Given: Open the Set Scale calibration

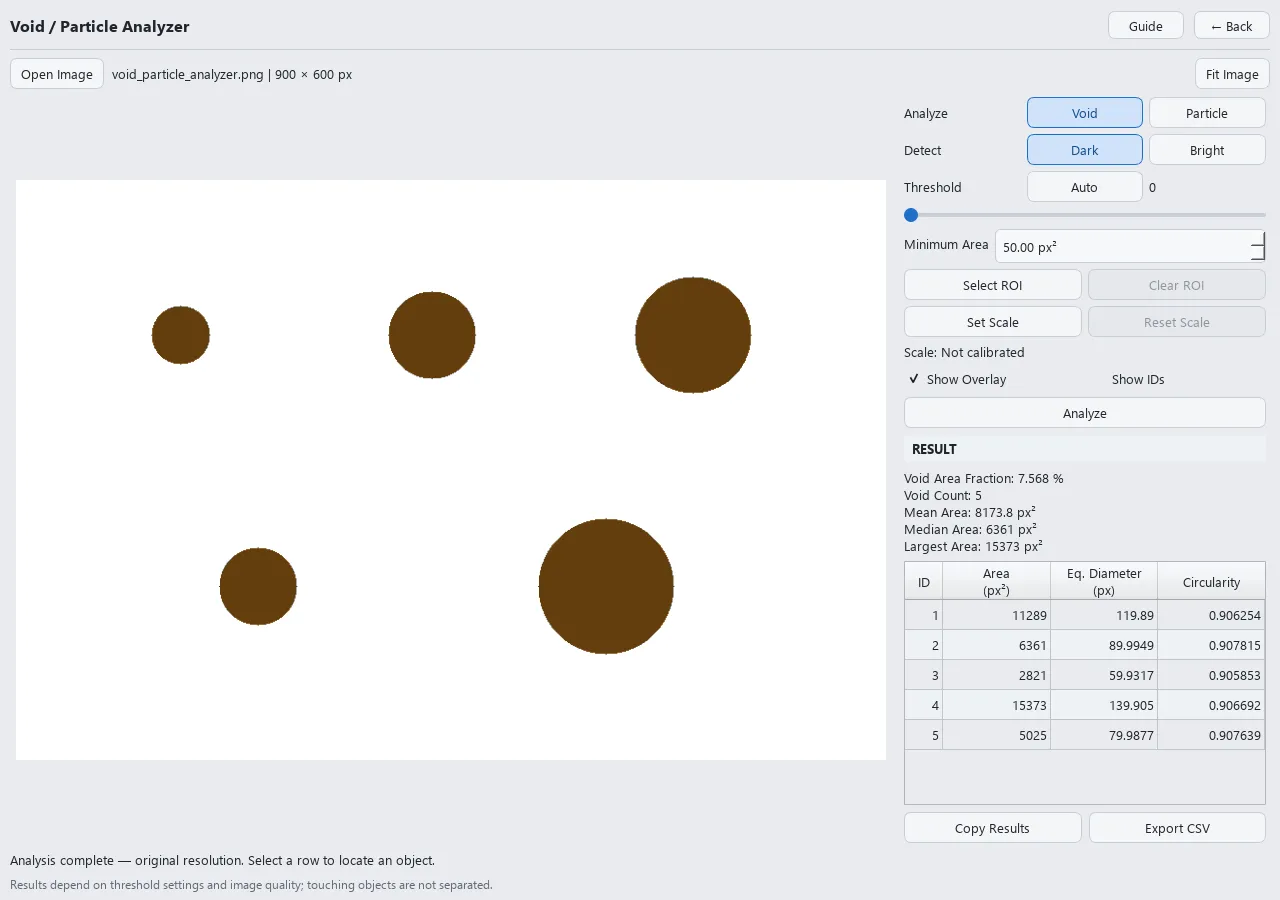Looking at the screenshot, I should 993,322.
